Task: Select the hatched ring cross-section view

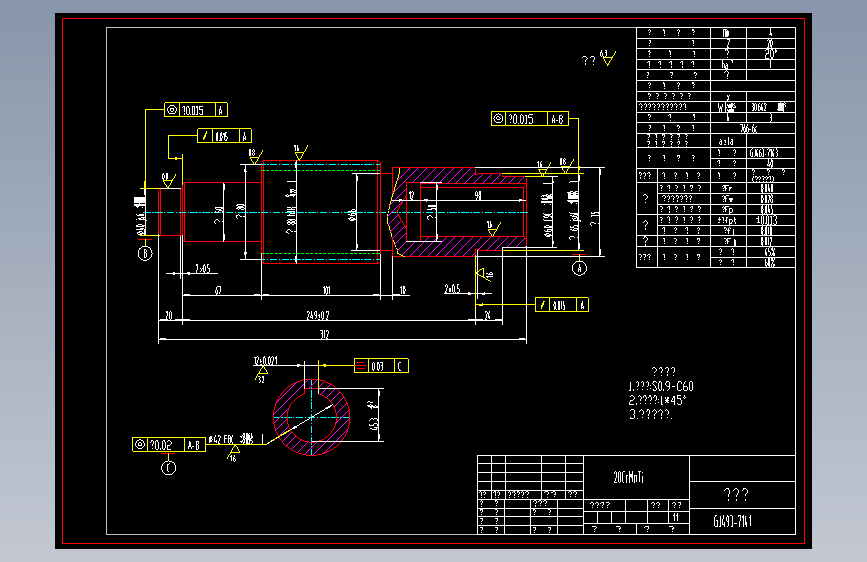Action: coord(311,417)
